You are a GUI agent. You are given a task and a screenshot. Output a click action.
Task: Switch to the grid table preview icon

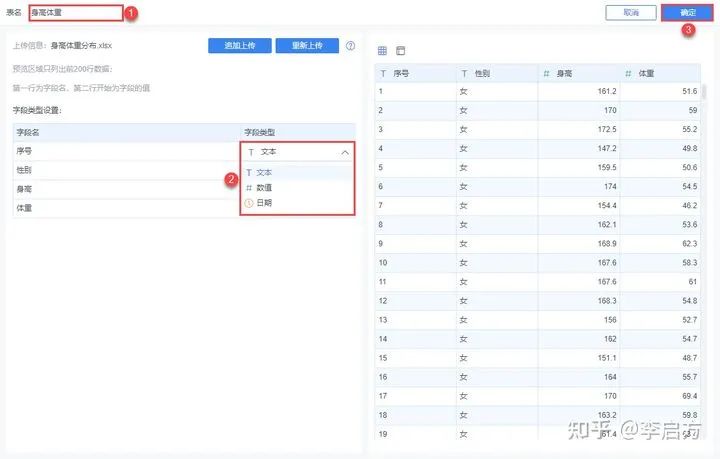(382, 50)
